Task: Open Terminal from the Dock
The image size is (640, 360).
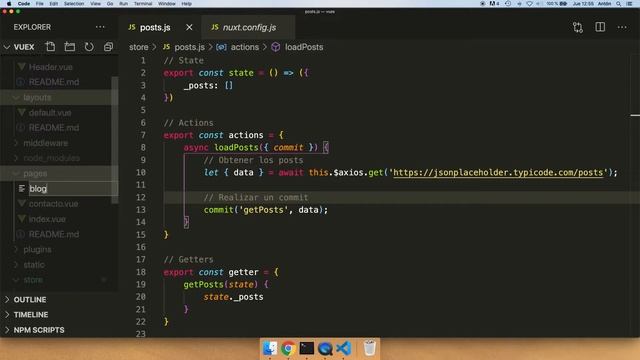Action: tap(307, 348)
